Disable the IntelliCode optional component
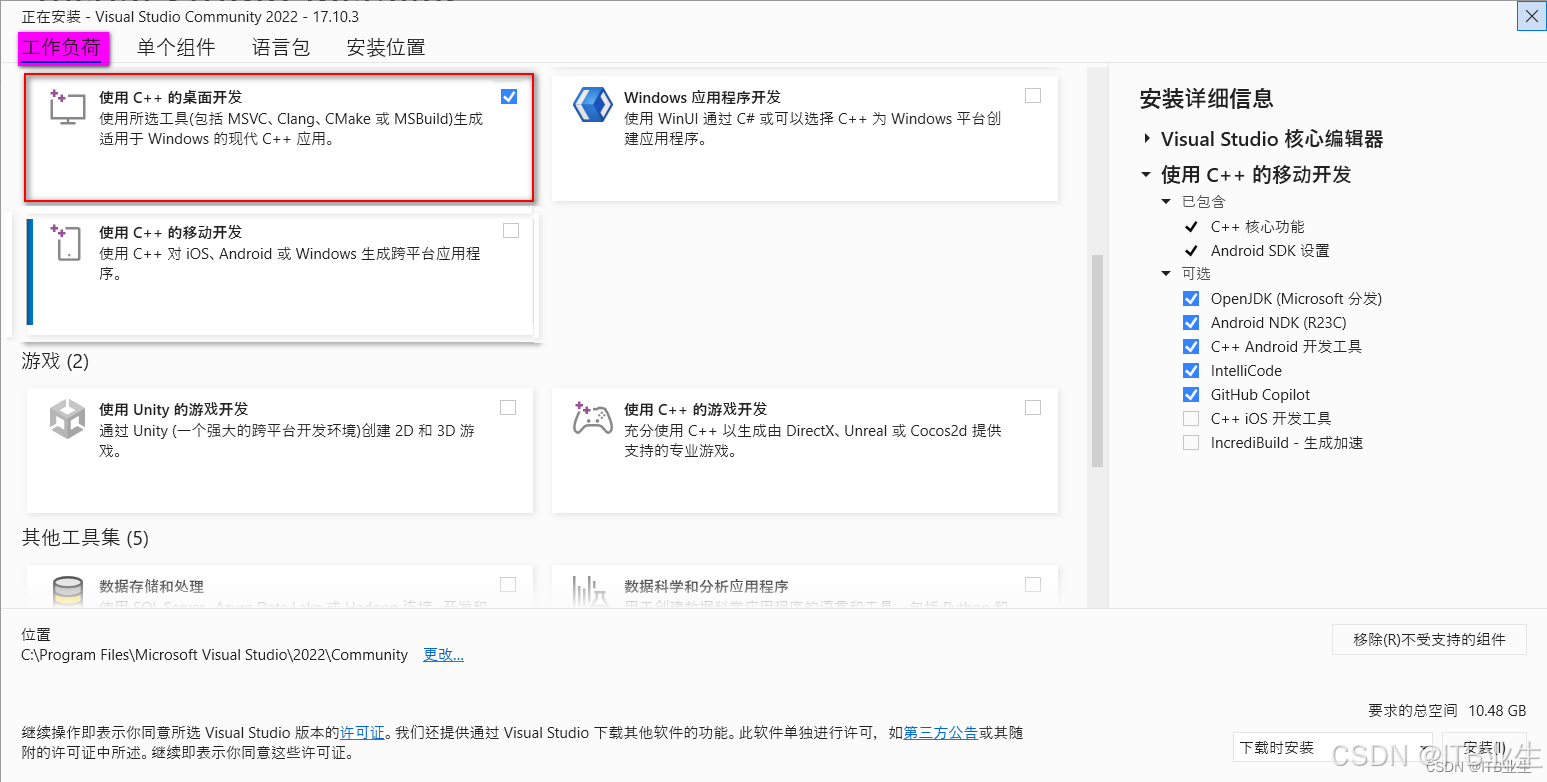1547x782 pixels. pyautogui.click(x=1191, y=371)
